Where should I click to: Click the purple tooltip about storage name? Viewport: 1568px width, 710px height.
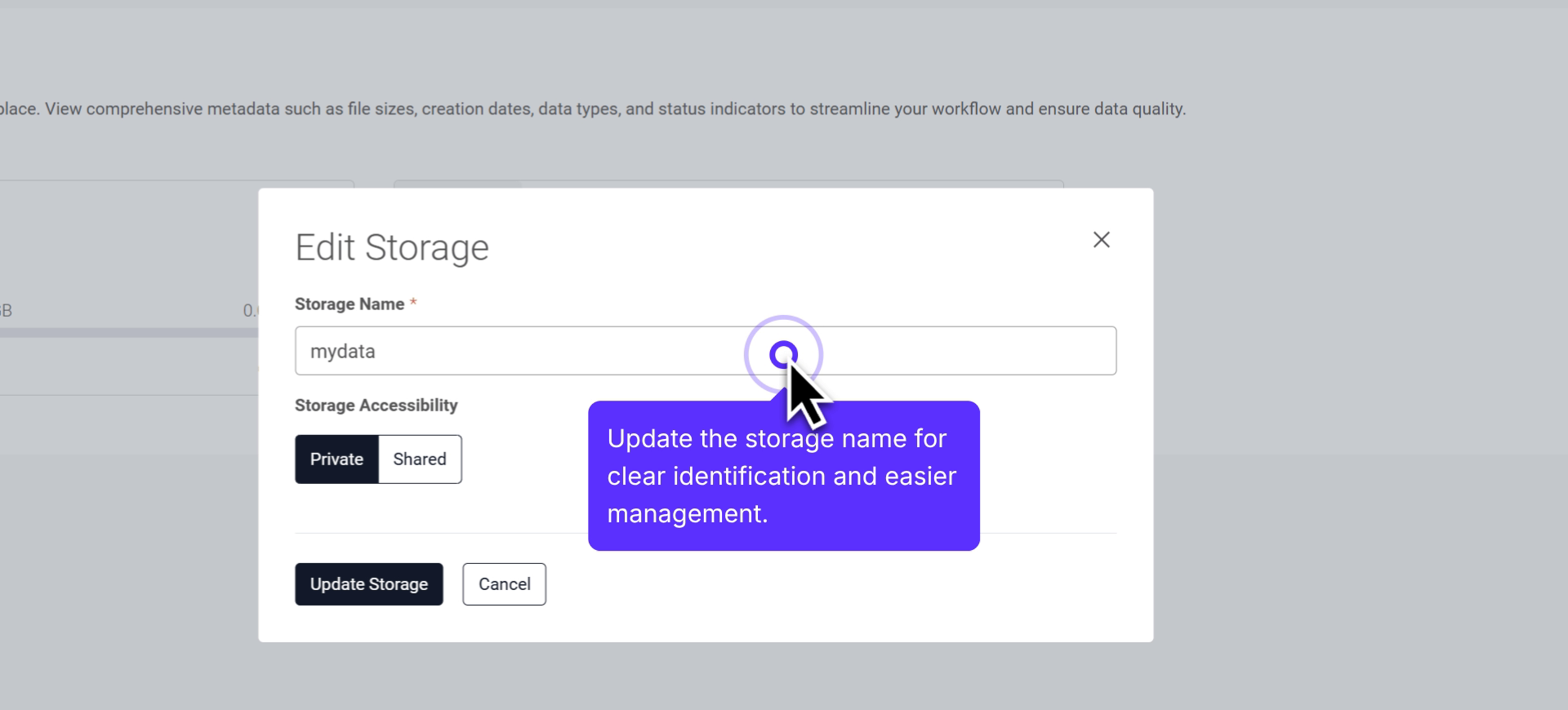point(782,490)
